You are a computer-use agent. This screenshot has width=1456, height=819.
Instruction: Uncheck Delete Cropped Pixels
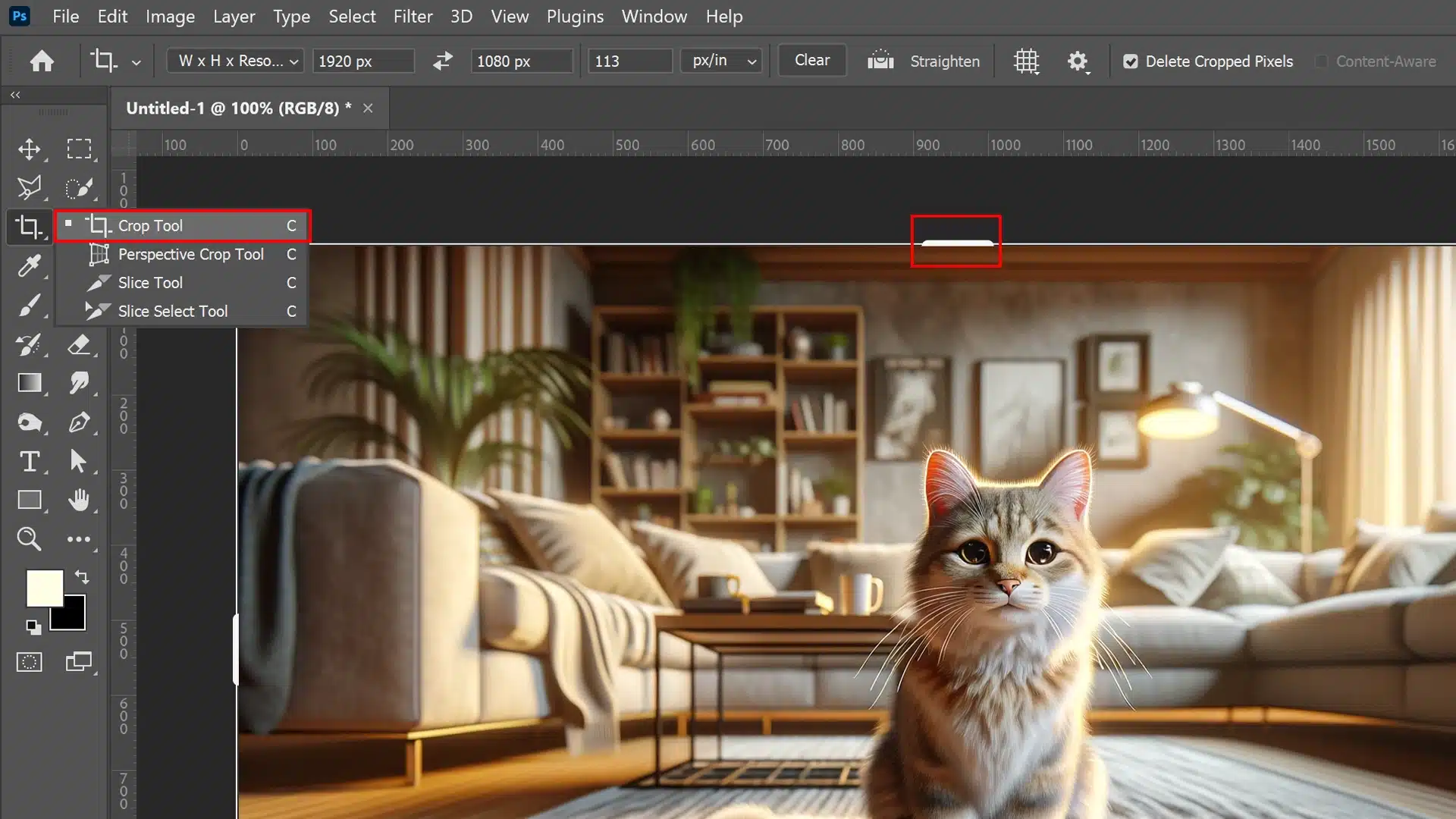pyautogui.click(x=1131, y=61)
